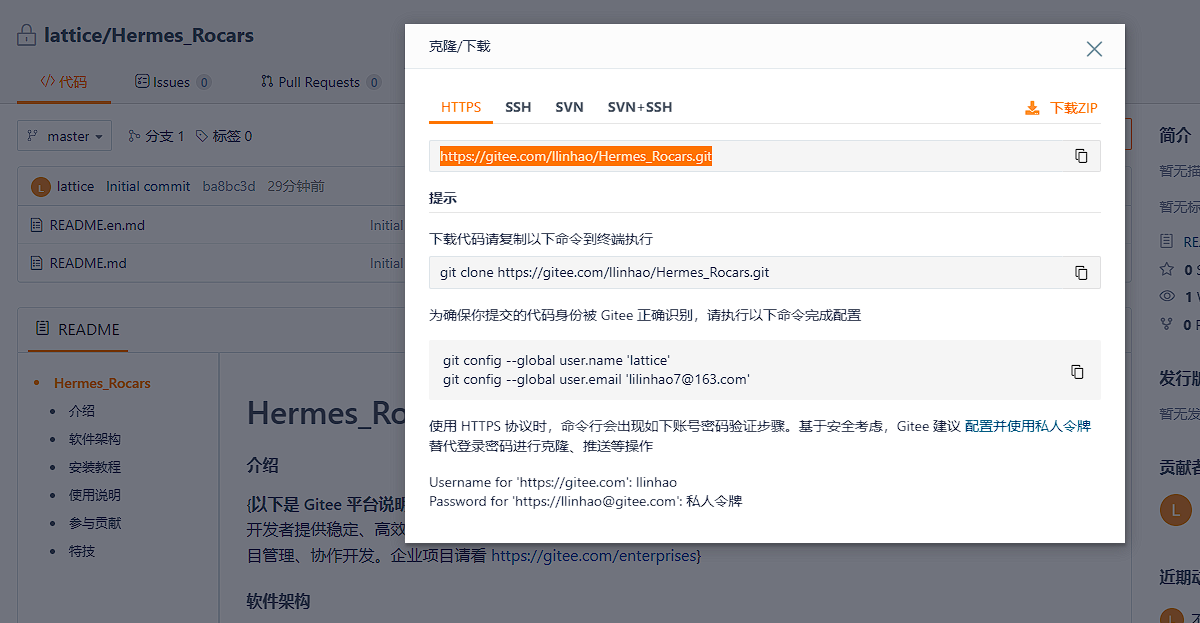Close the 克隆/下载 dialog
This screenshot has width=1200, height=623.
tap(1094, 49)
